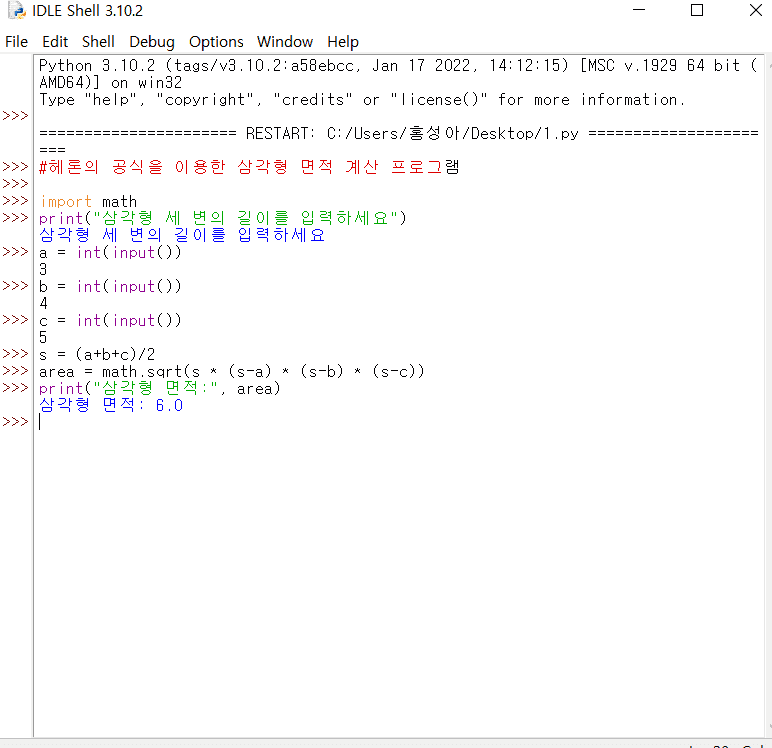Open the Edit menu
Image resolution: width=772 pixels, height=748 pixels.
pyautogui.click(x=55, y=42)
